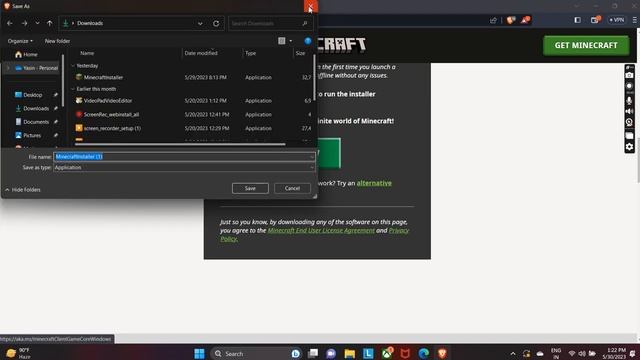The height and width of the screenshot is (360, 640).
Task: Click GET MINECRAFT button
Action: pos(586,45)
